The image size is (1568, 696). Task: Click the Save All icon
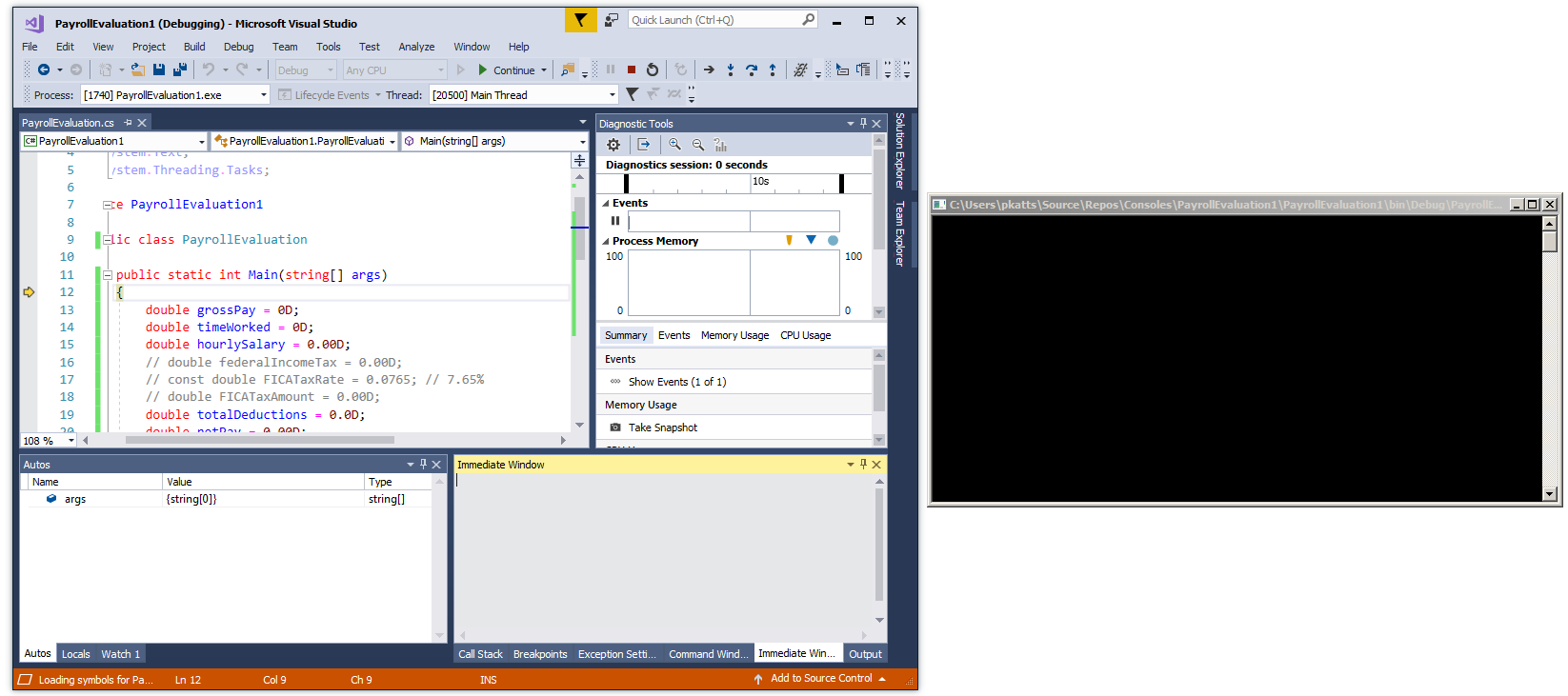(179, 70)
